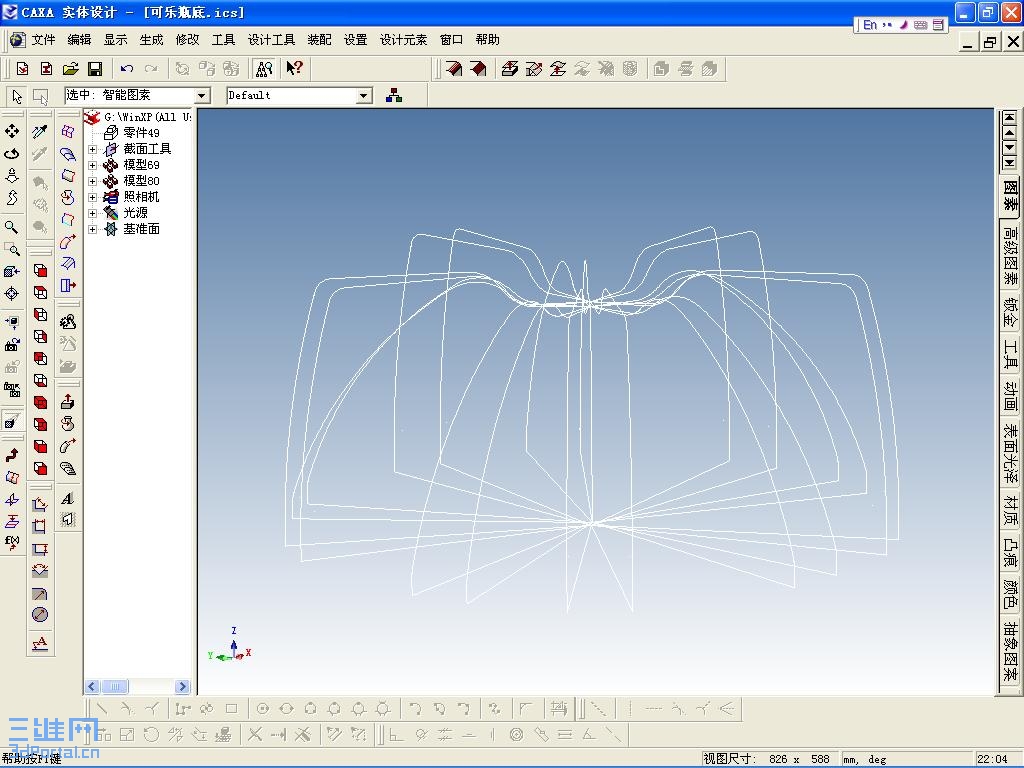Viewport: 1024px width, 768px height.
Task: Switch to the 颜色 catalog tab
Action: click(1010, 594)
